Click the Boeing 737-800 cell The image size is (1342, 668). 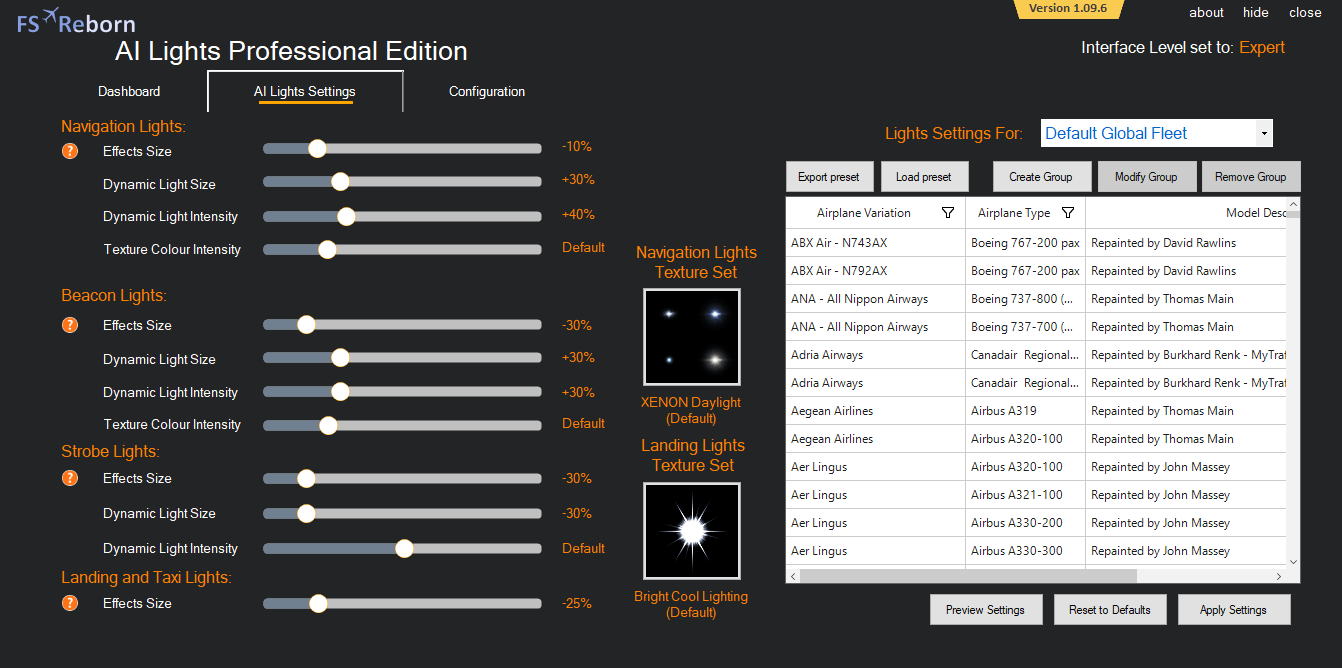pos(1025,299)
